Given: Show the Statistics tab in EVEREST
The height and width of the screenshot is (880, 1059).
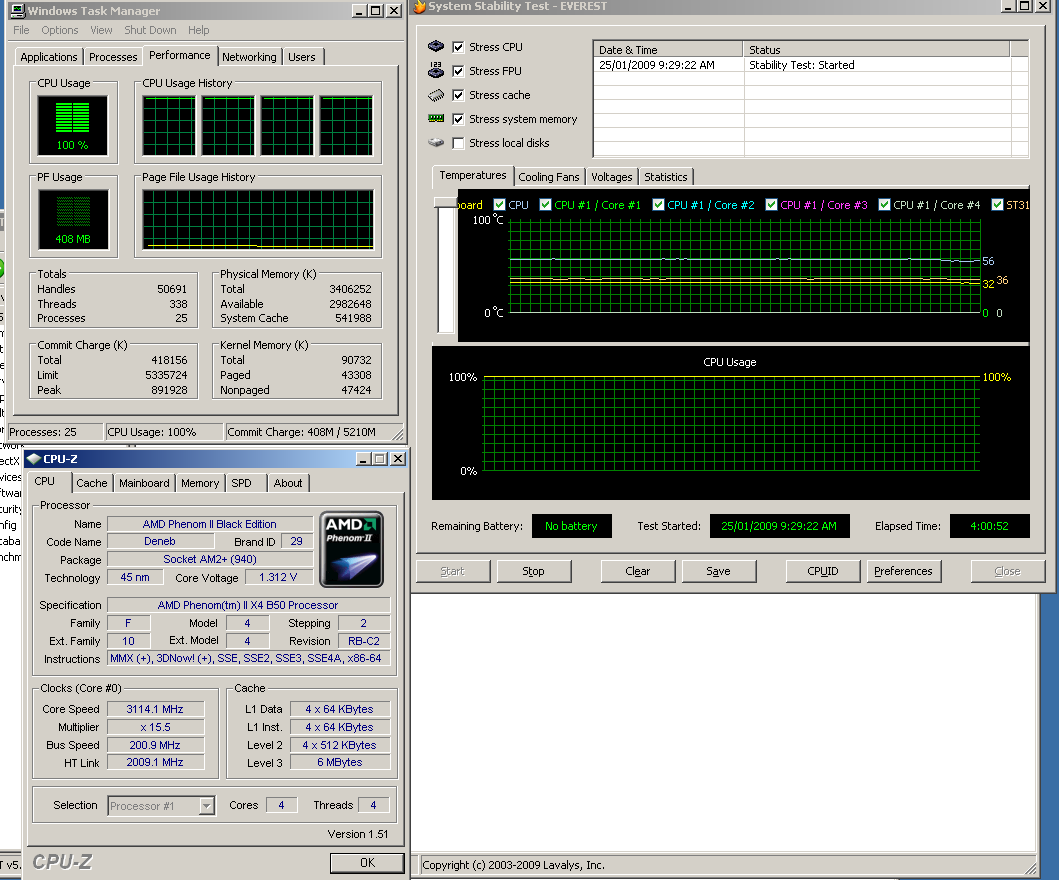Looking at the screenshot, I should point(665,177).
